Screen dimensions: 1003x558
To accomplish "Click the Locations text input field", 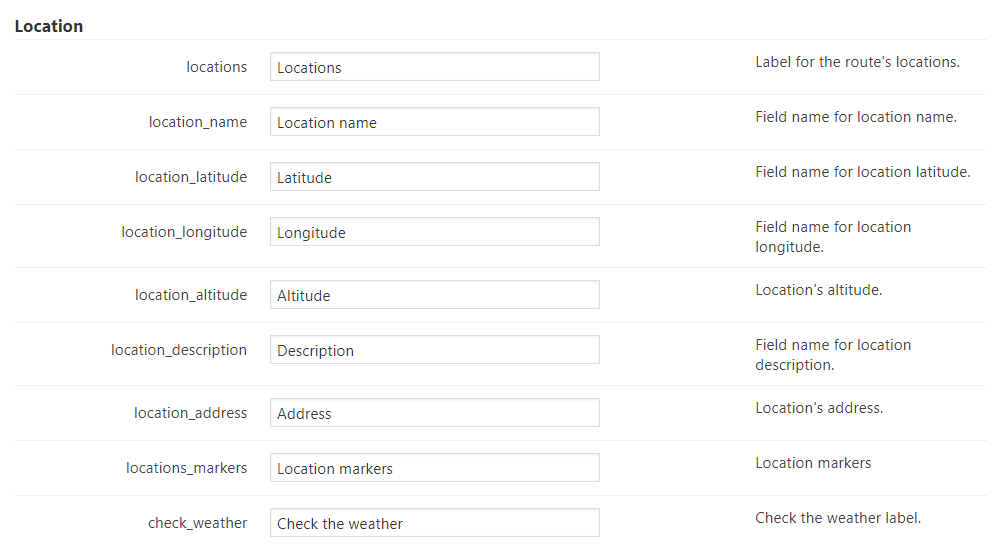I will point(434,67).
